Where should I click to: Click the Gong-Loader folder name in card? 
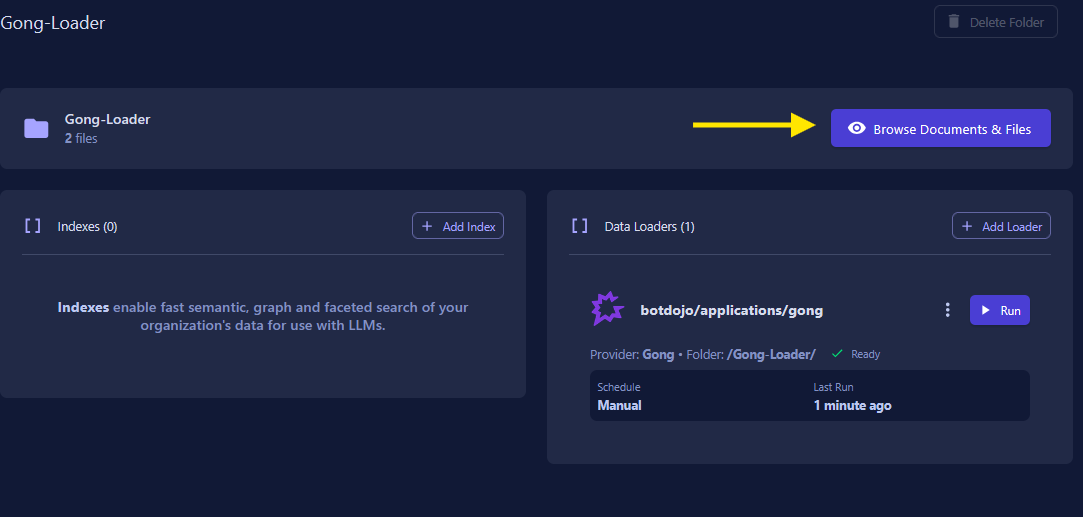107,119
